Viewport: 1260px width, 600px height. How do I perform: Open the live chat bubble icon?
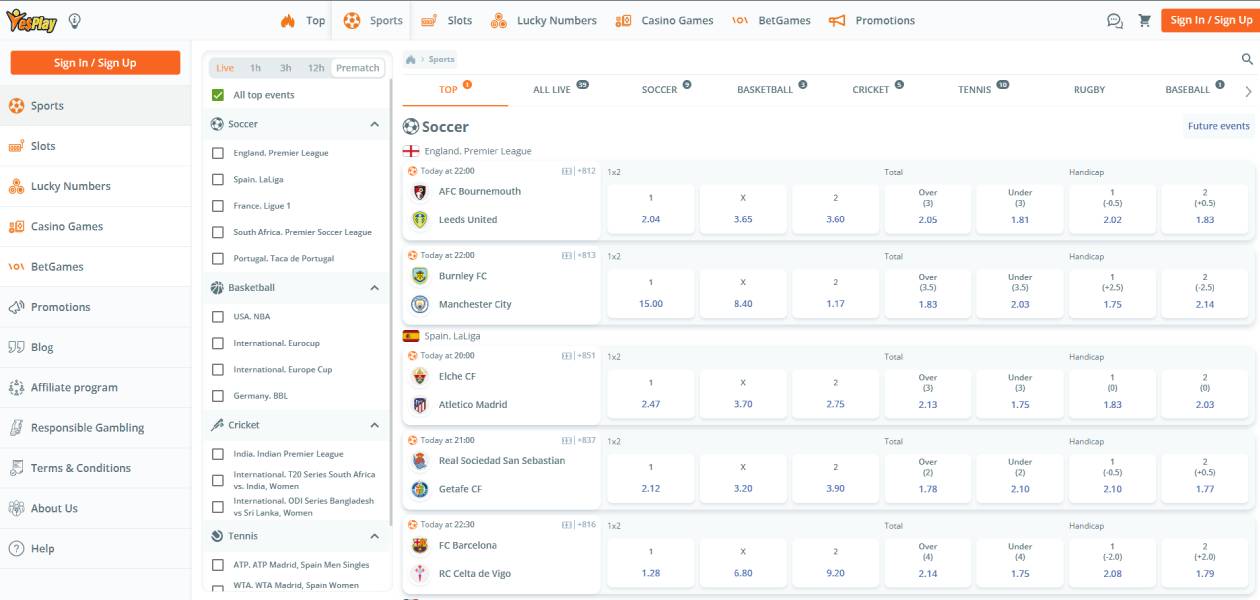1114,21
